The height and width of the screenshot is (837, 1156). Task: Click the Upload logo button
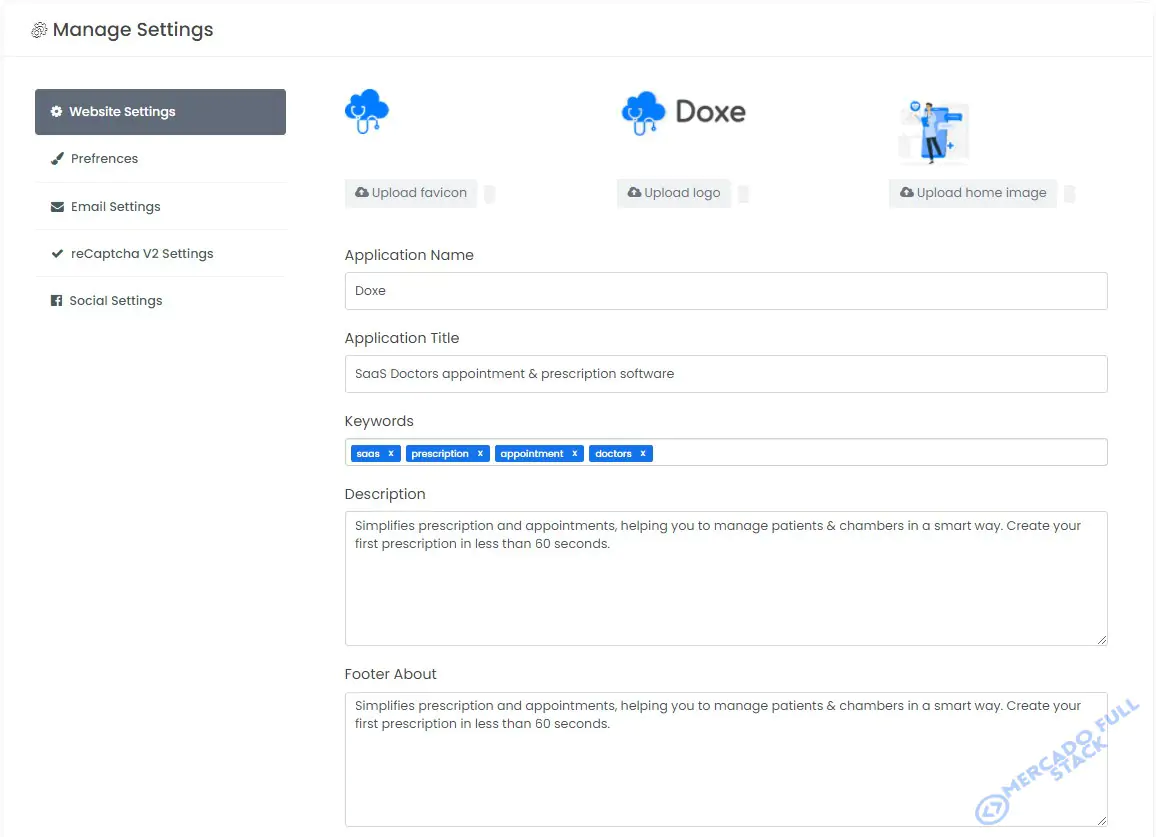point(674,193)
